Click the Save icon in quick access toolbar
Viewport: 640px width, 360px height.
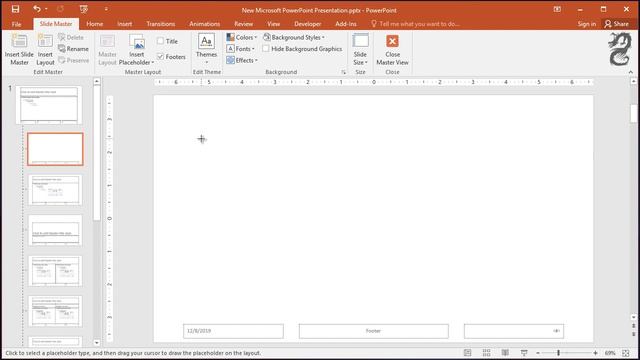pyautogui.click(x=16, y=9)
